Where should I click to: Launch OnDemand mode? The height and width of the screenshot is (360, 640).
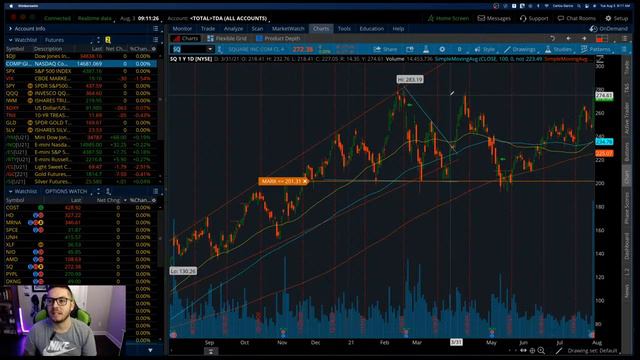(609, 29)
